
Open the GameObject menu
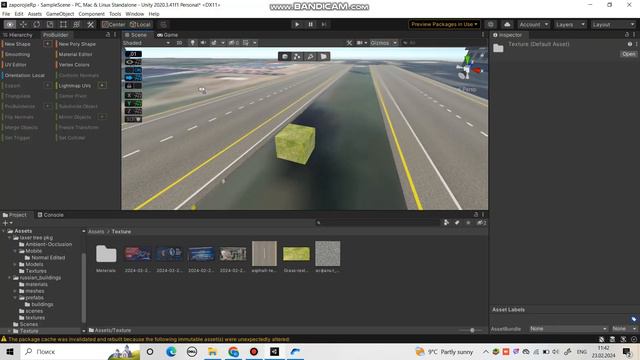[60, 14]
